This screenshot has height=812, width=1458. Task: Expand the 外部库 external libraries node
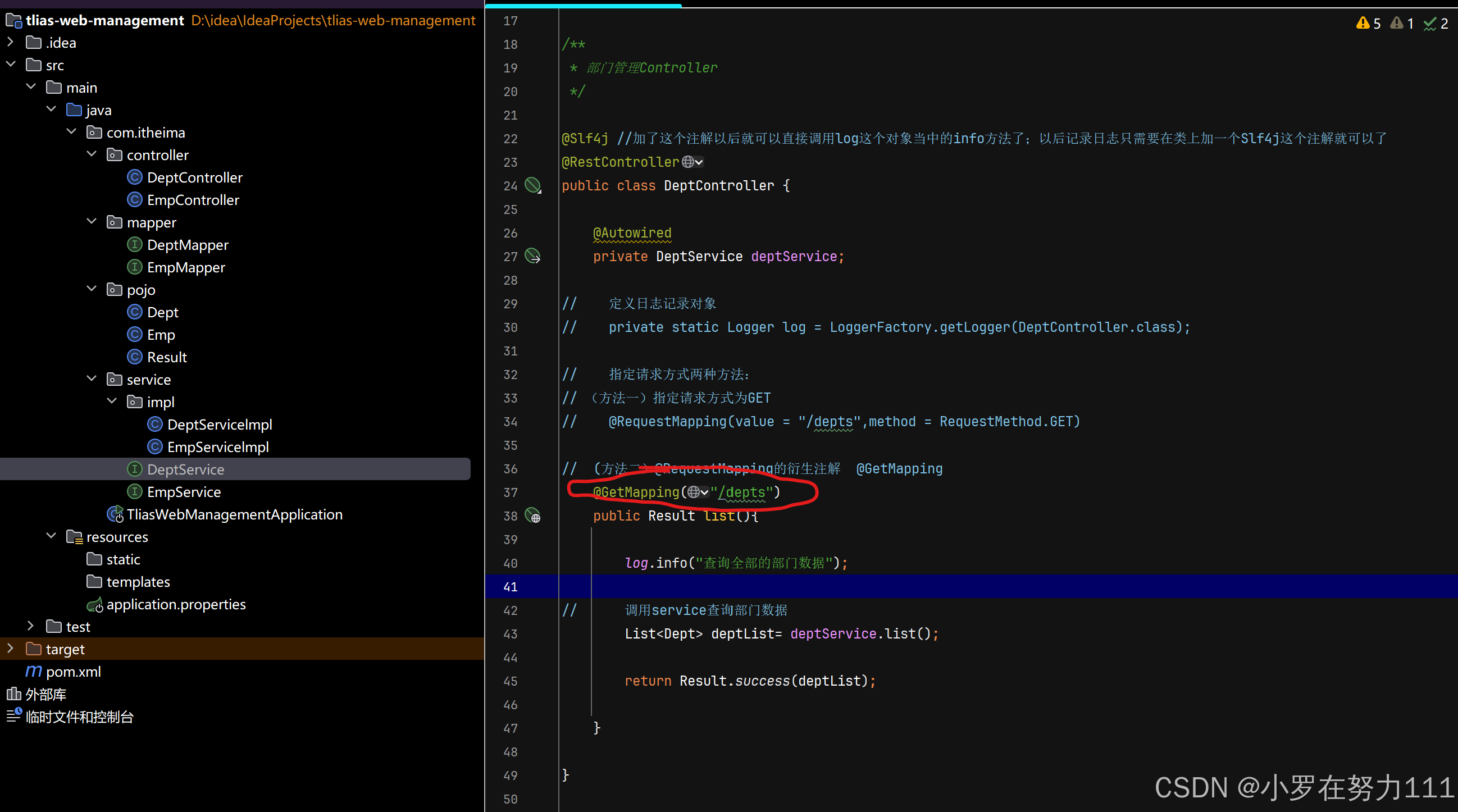click(45, 694)
